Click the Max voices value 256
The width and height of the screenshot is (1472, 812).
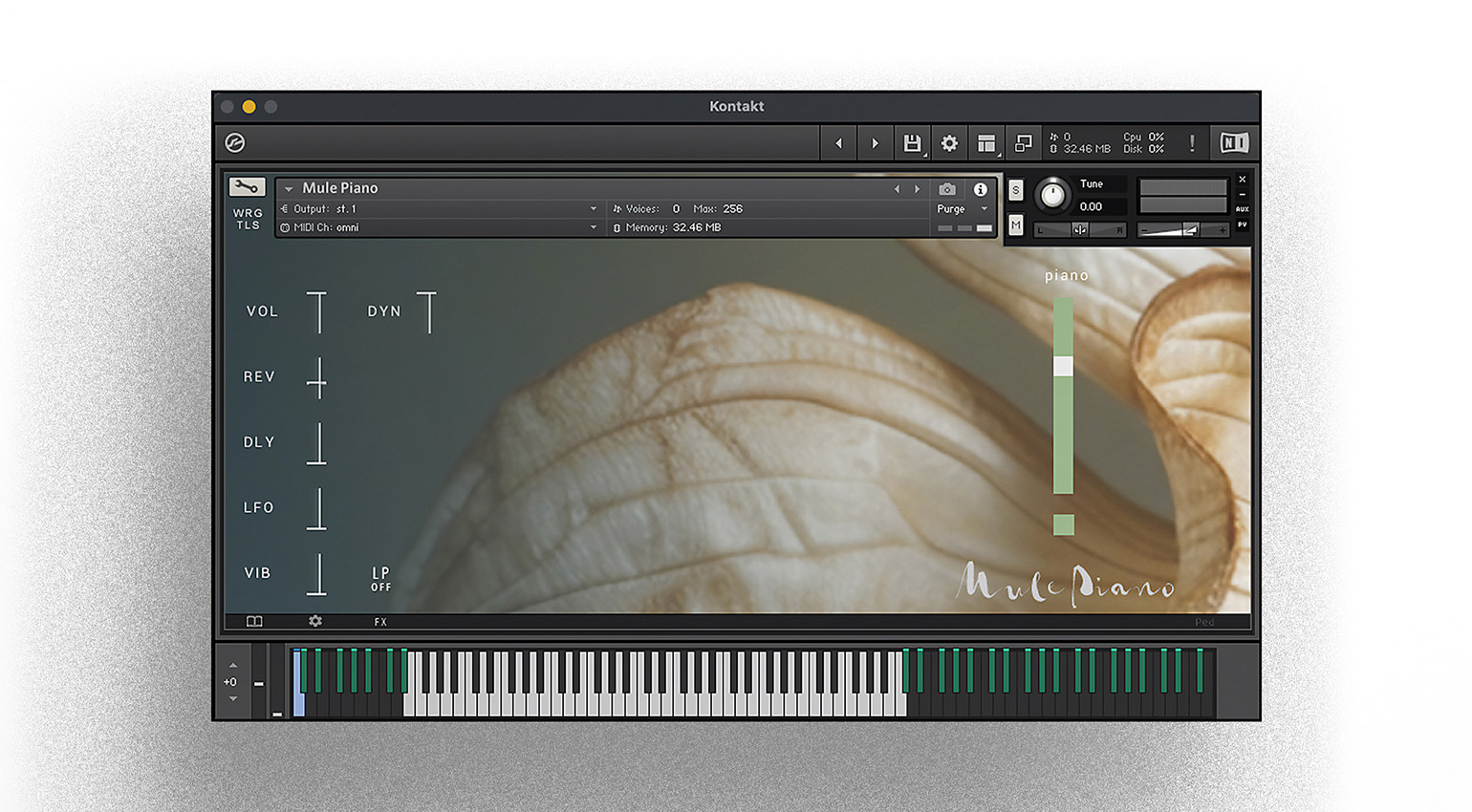click(732, 208)
